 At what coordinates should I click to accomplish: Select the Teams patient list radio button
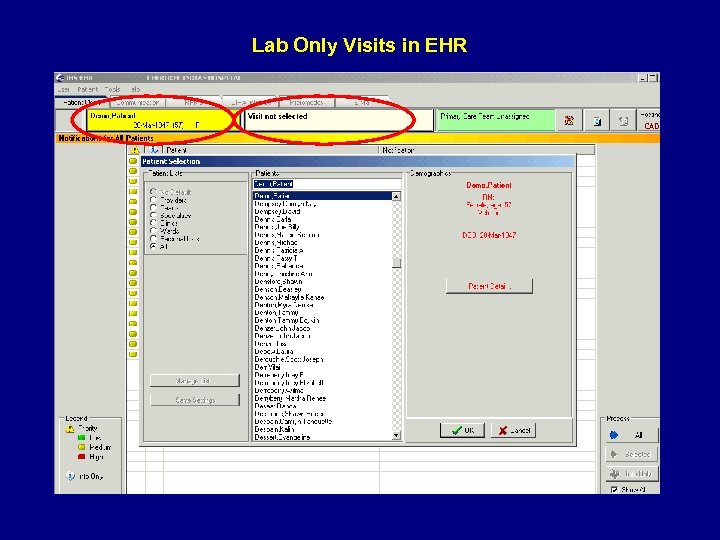(153, 208)
